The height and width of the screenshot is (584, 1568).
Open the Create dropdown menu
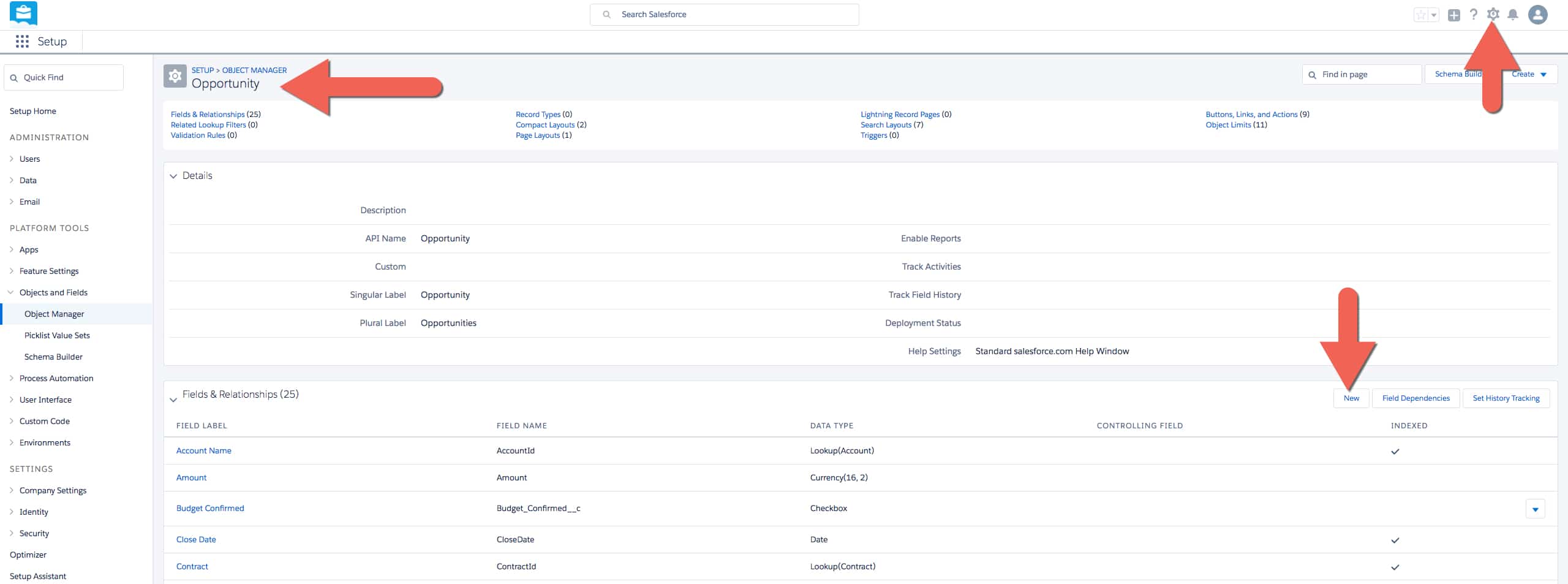point(1529,74)
